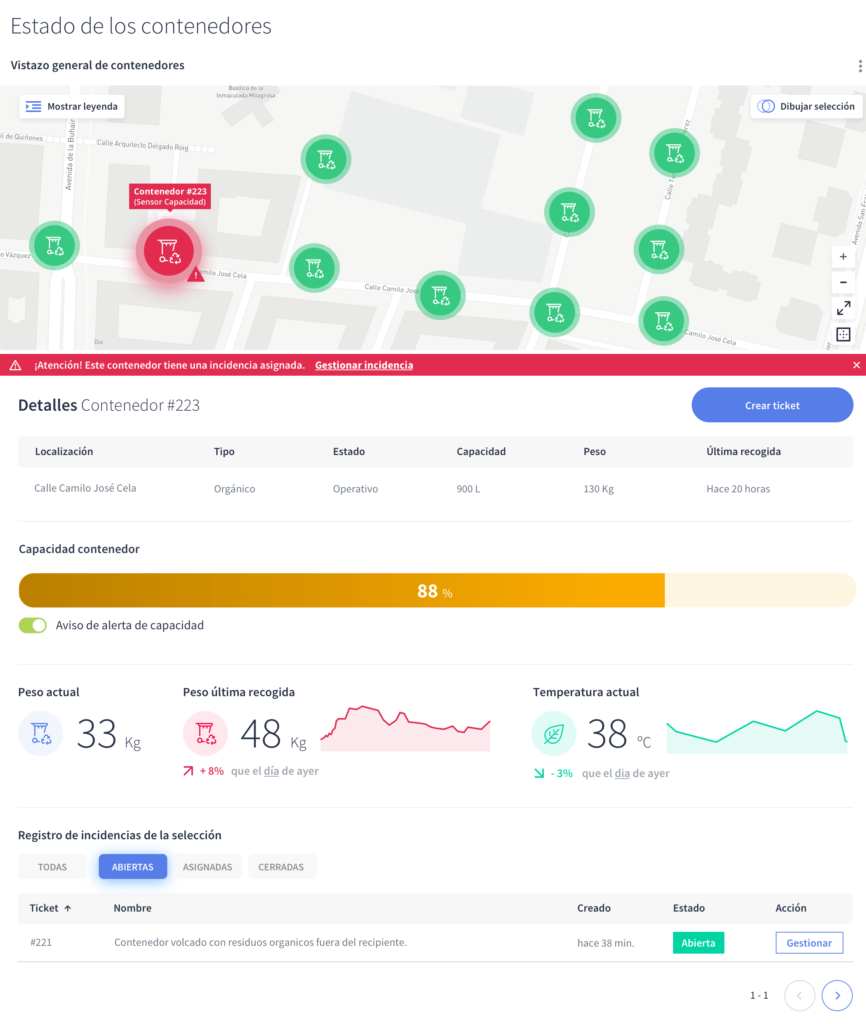Click Peso actual container icon
This screenshot has height=1024, width=866.
[x=40, y=733]
